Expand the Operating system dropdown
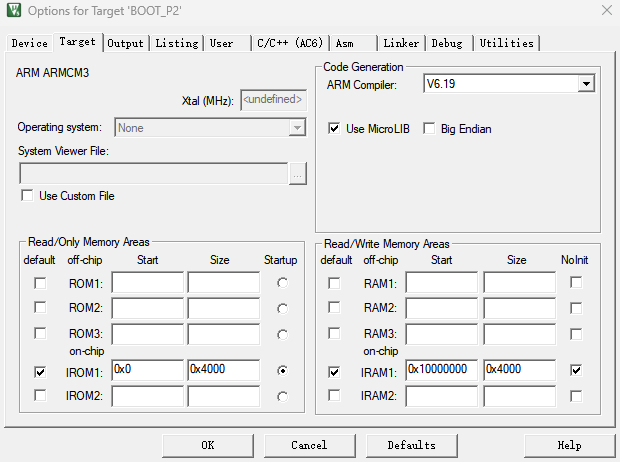The width and height of the screenshot is (620, 462). tap(296, 128)
